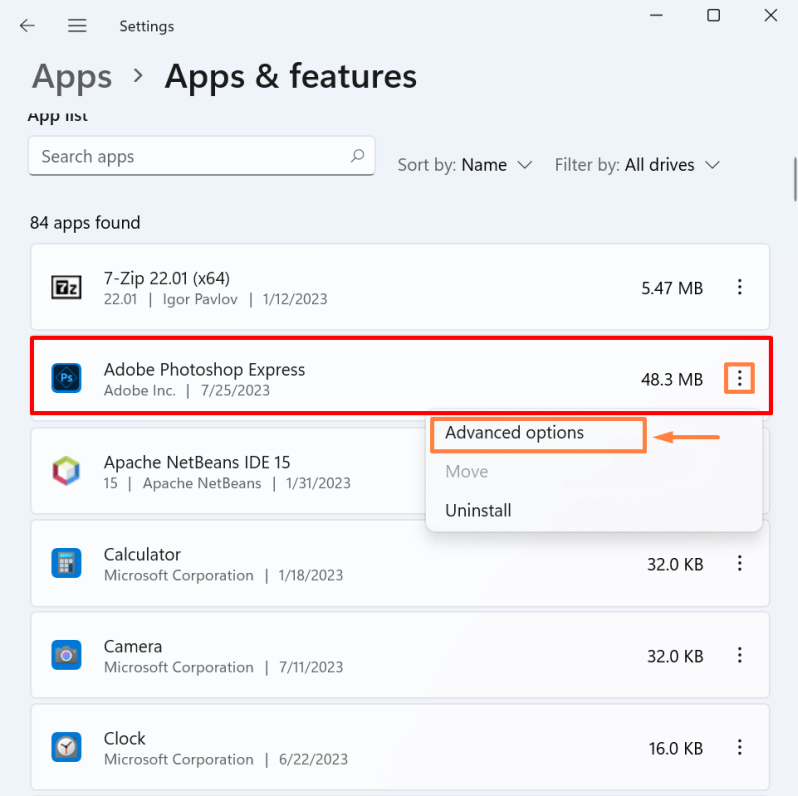Image resolution: width=798 pixels, height=796 pixels.
Task: Click the Clock app icon
Action: click(66, 747)
